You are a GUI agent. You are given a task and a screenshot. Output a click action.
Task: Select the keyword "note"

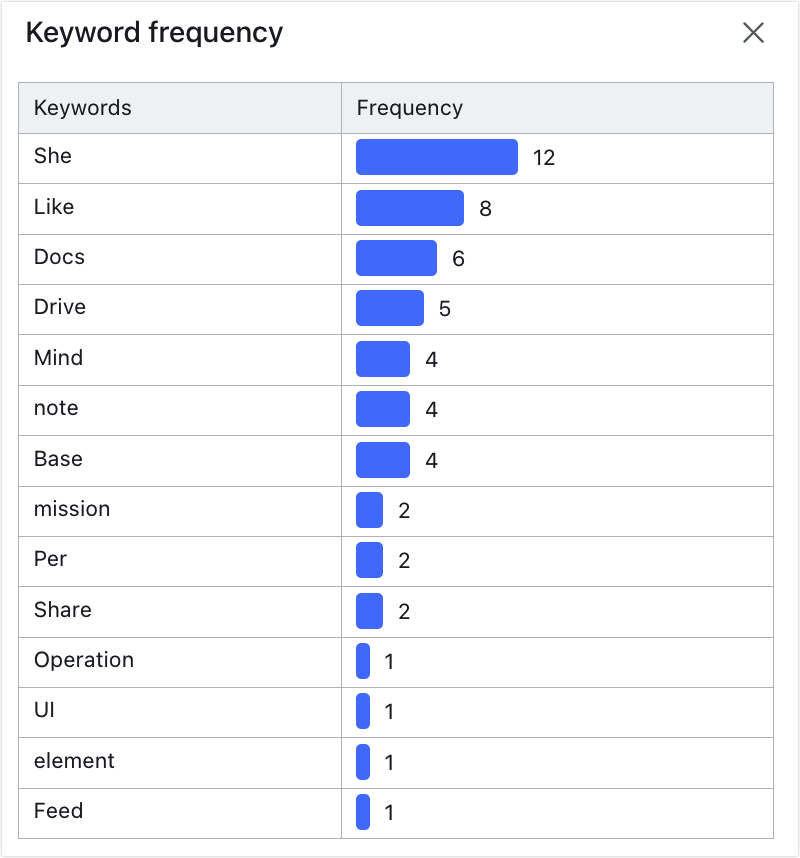[x=55, y=408]
